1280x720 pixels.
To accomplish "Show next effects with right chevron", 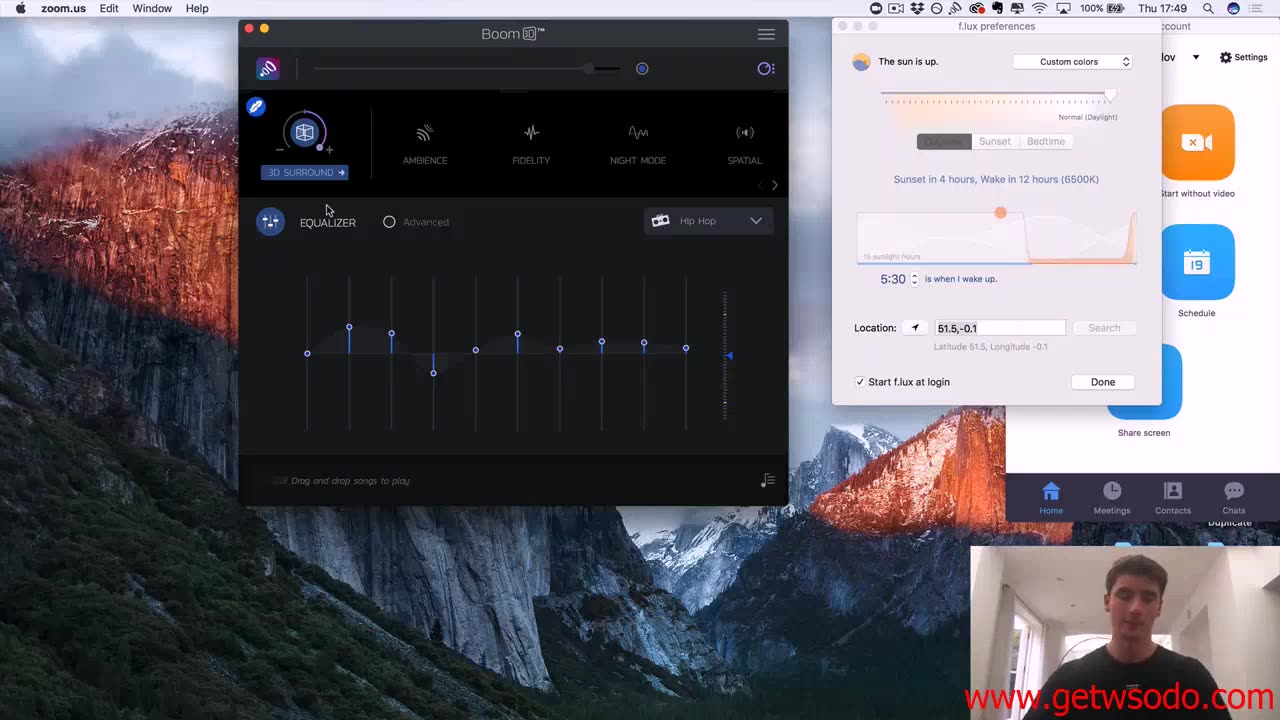I will pyautogui.click(x=774, y=185).
